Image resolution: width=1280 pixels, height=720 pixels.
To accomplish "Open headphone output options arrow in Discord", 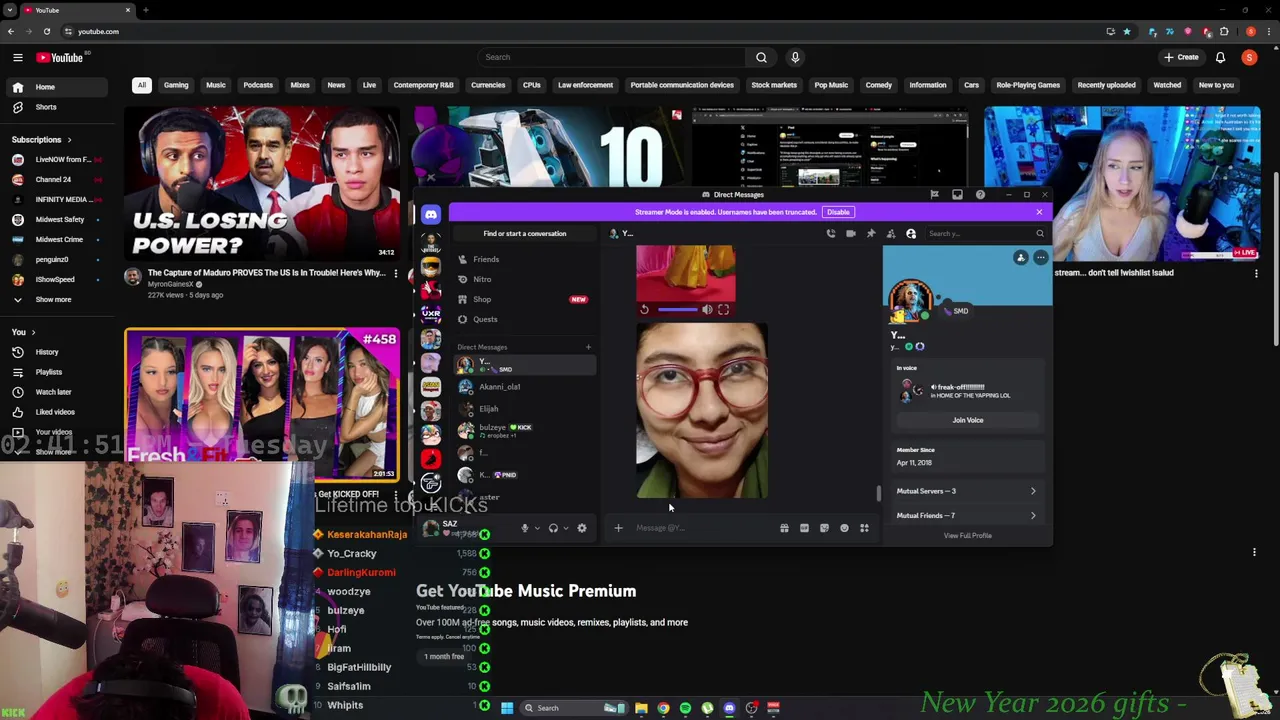I will click(566, 528).
